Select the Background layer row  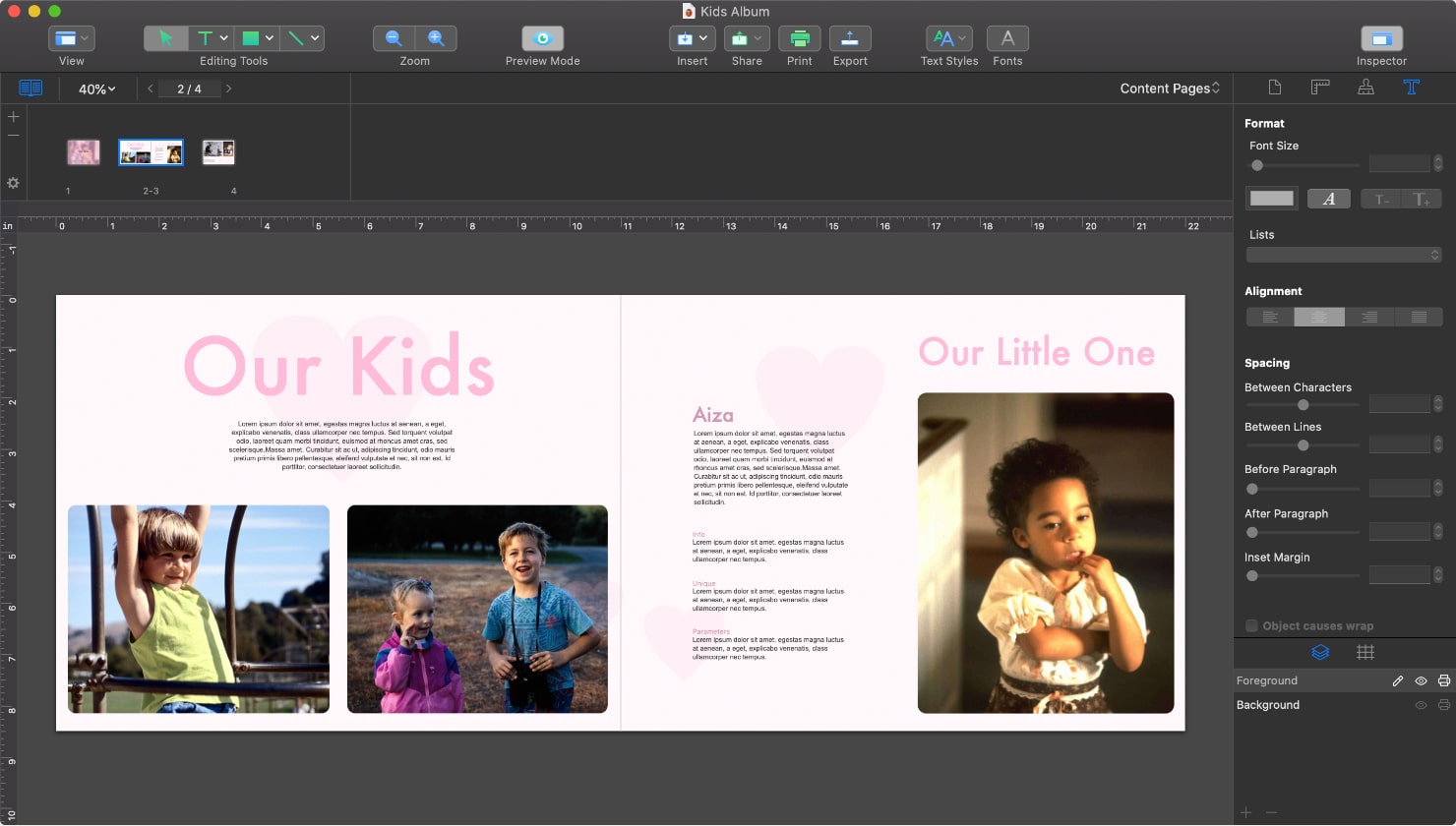[x=1344, y=705]
